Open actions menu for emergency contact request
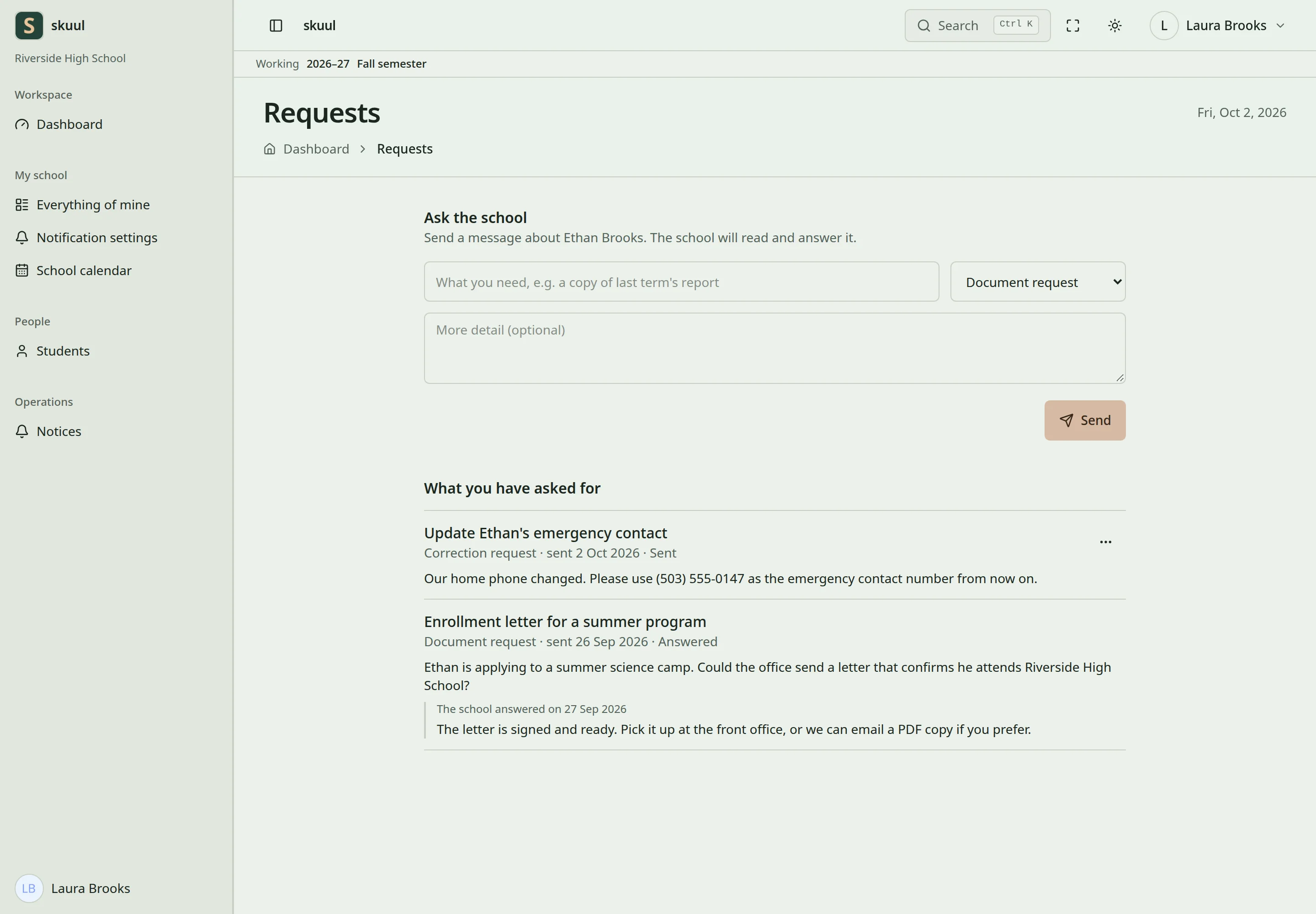The height and width of the screenshot is (914, 1316). tap(1105, 542)
